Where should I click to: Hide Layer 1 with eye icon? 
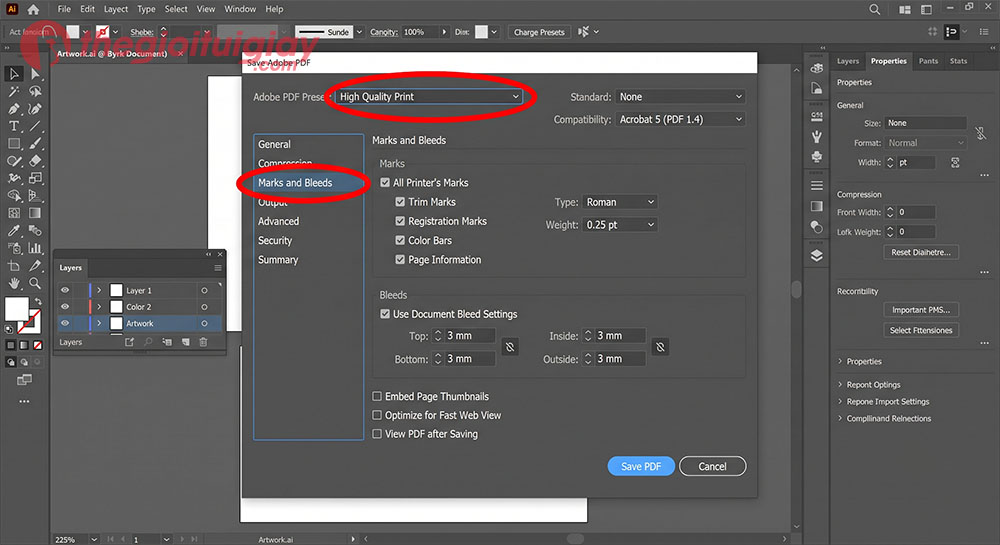(65, 290)
